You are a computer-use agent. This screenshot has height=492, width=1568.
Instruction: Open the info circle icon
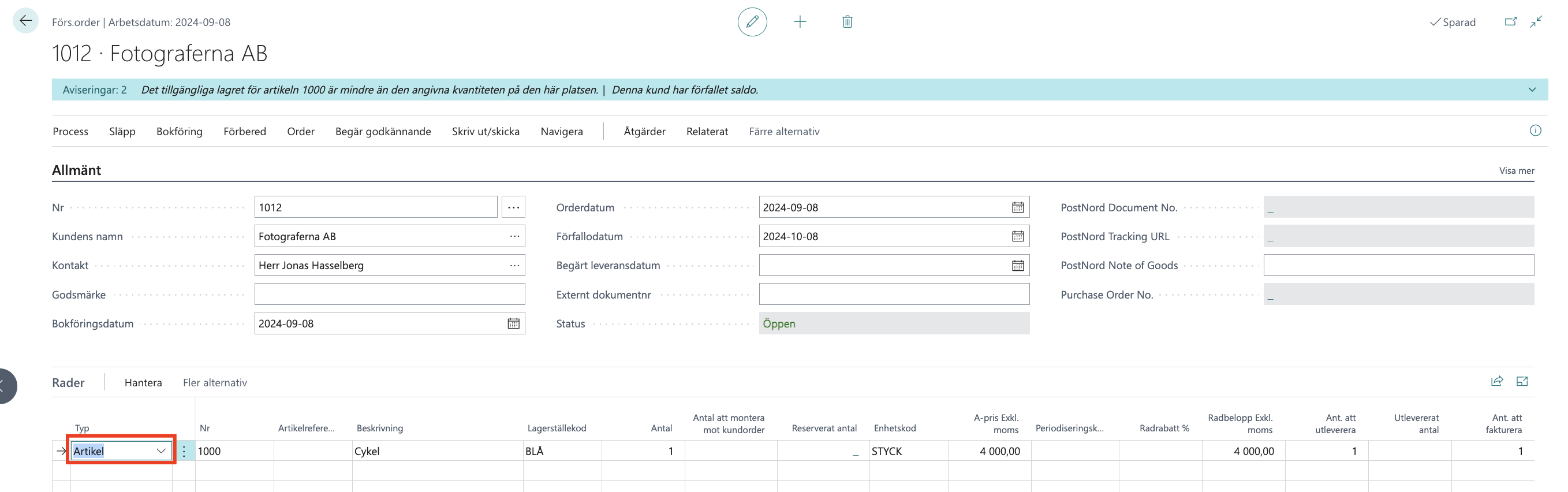click(1535, 131)
